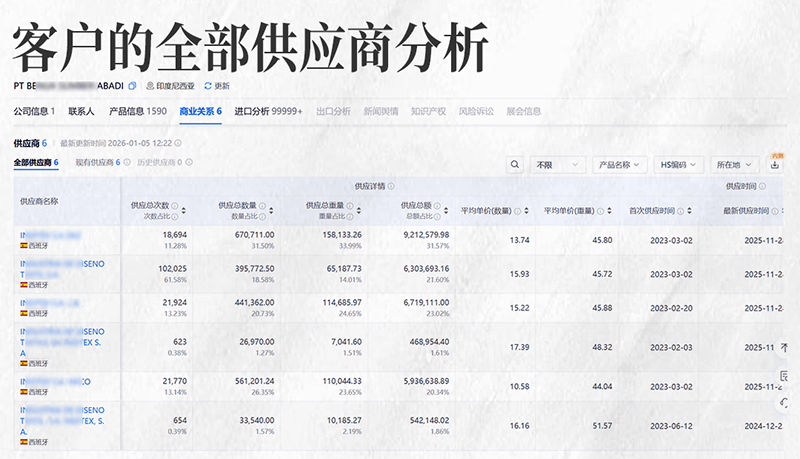The image size is (800, 459).
Task: Click the search magnifier icon above the table
Action: pyautogui.click(x=515, y=164)
